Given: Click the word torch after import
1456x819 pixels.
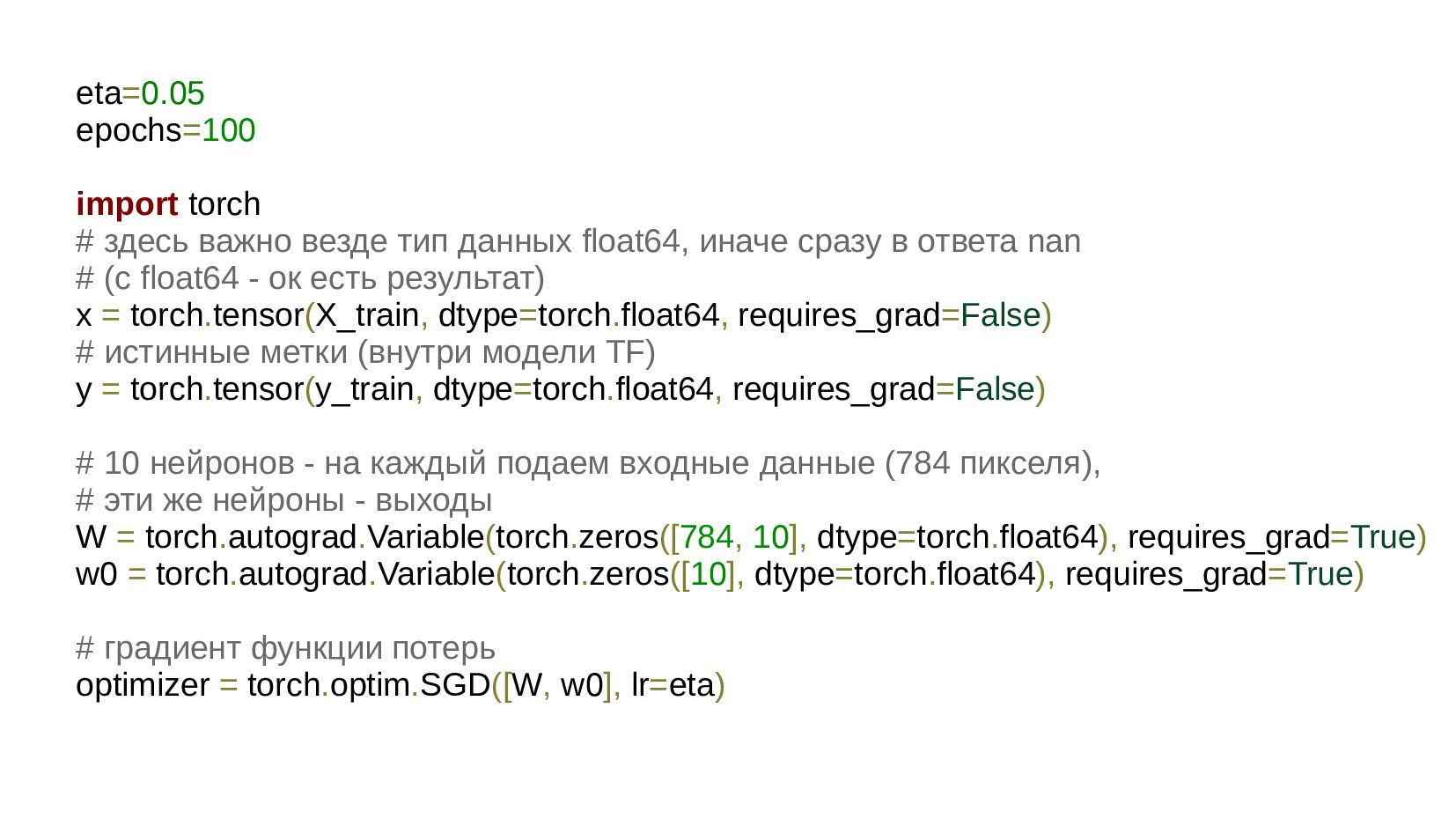Looking at the screenshot, I should [x=224, y=204].
